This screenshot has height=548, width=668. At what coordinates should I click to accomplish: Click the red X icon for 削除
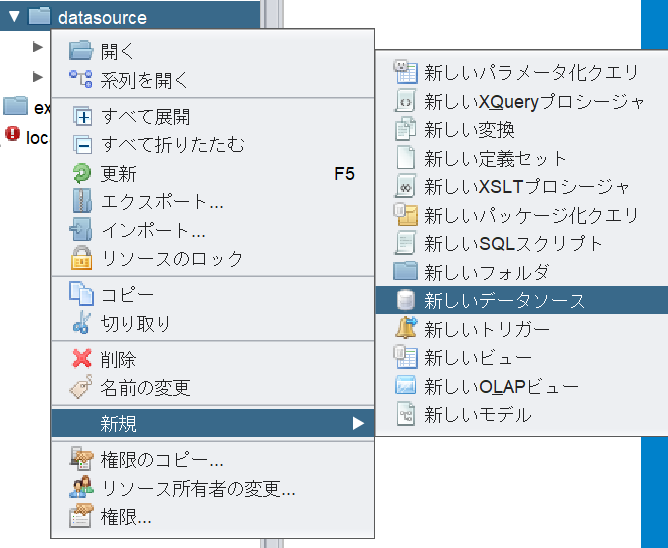pos(81,358)
